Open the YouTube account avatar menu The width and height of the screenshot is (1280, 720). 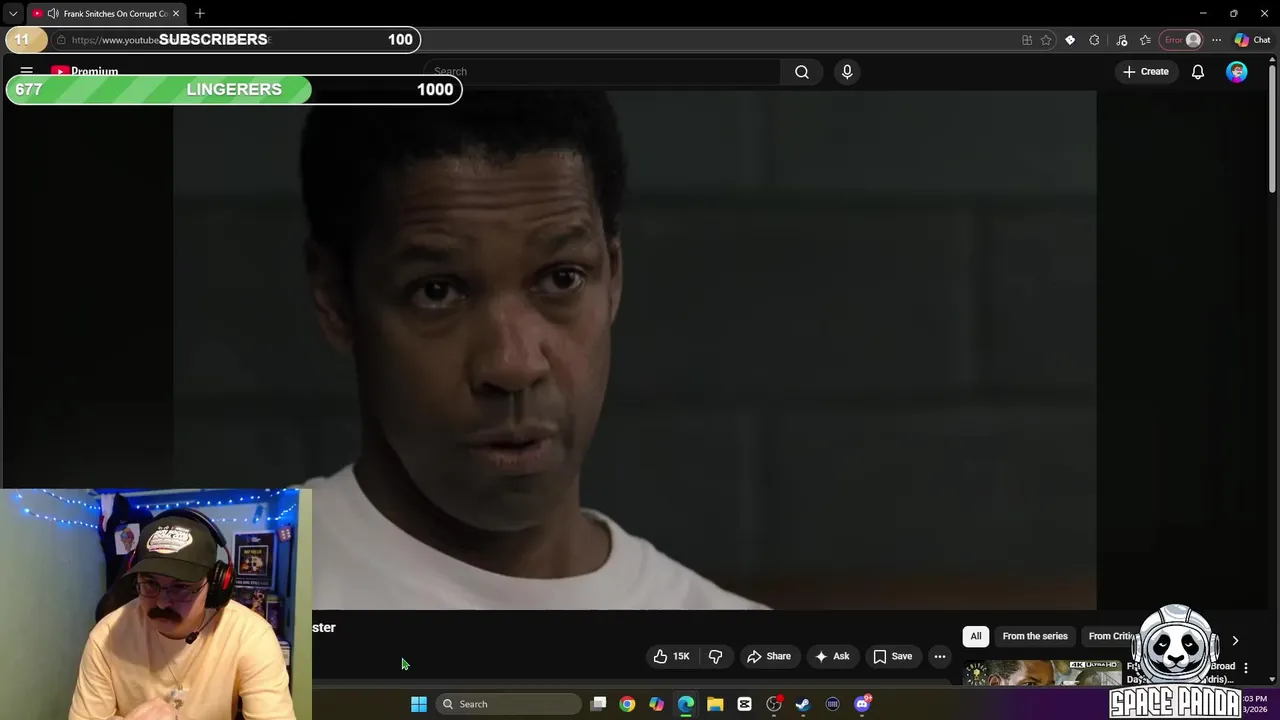[x=1237, y=72]
